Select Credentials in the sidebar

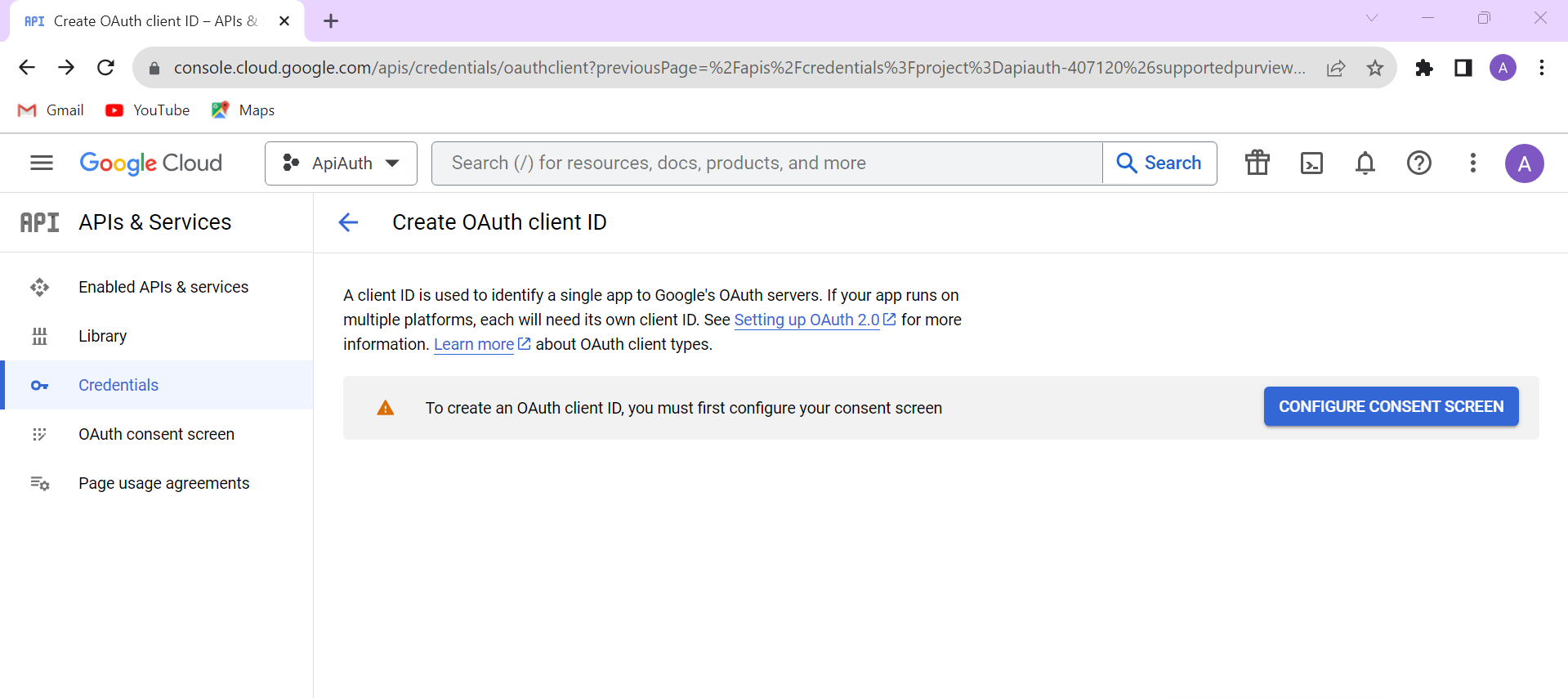coord(157,385)
